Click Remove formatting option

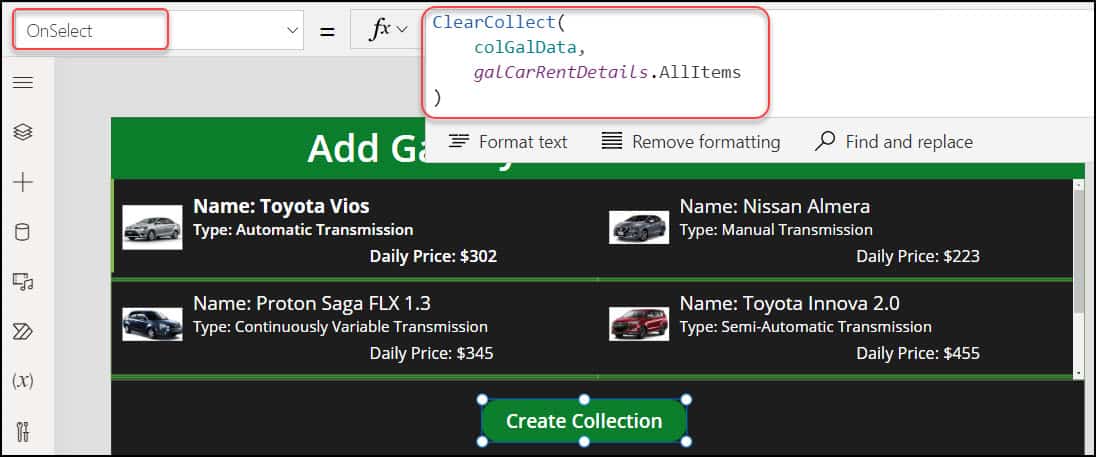click(691, 142)
